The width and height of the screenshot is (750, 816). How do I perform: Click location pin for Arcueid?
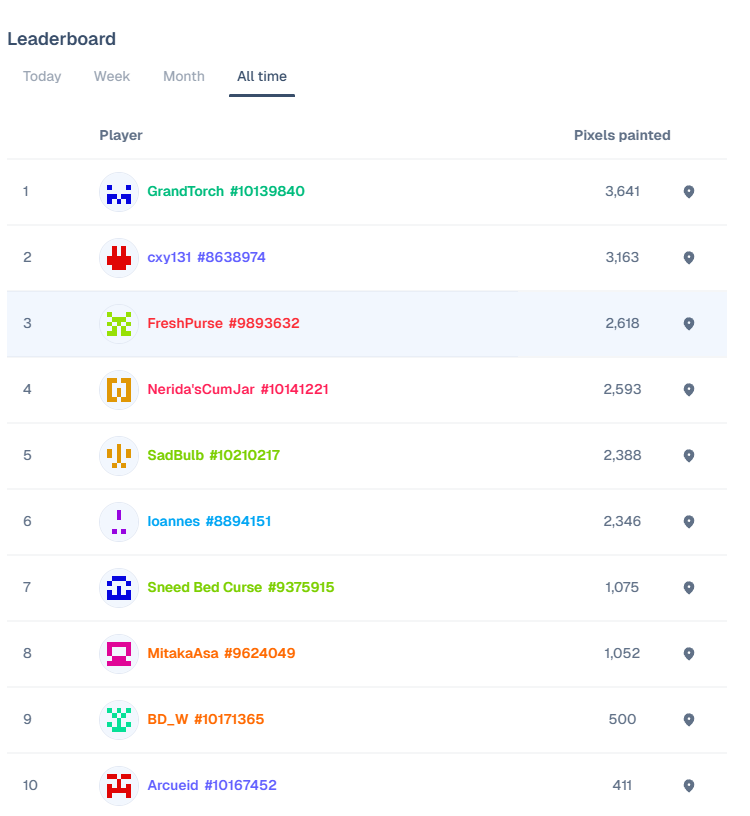coord(688,786)
